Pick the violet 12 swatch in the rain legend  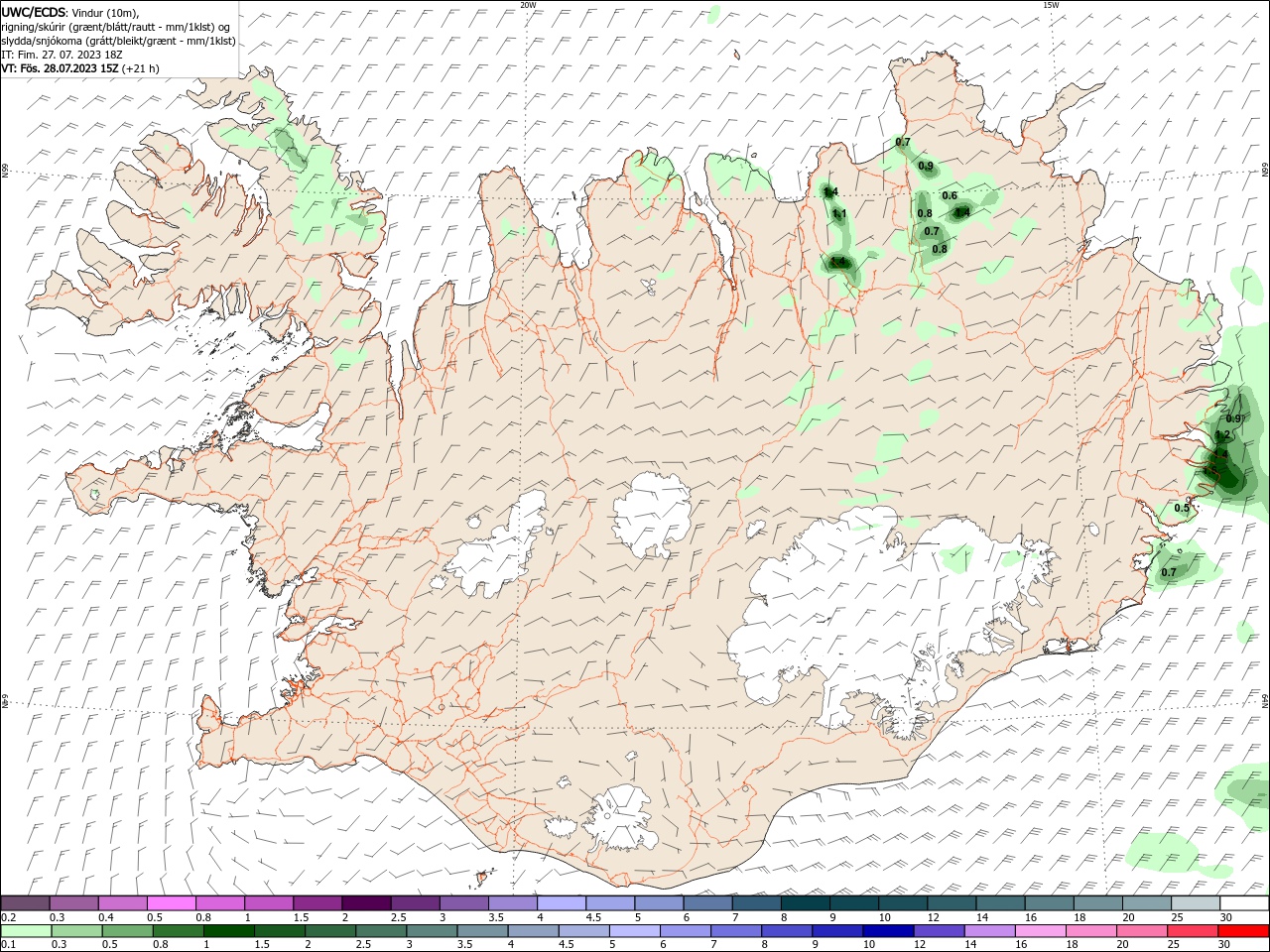[x=938, y=931]
